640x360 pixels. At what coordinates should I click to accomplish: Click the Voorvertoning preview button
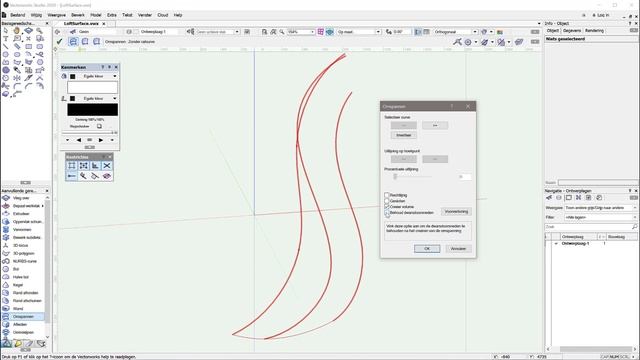pyautogui.click(x=456, y=211)
